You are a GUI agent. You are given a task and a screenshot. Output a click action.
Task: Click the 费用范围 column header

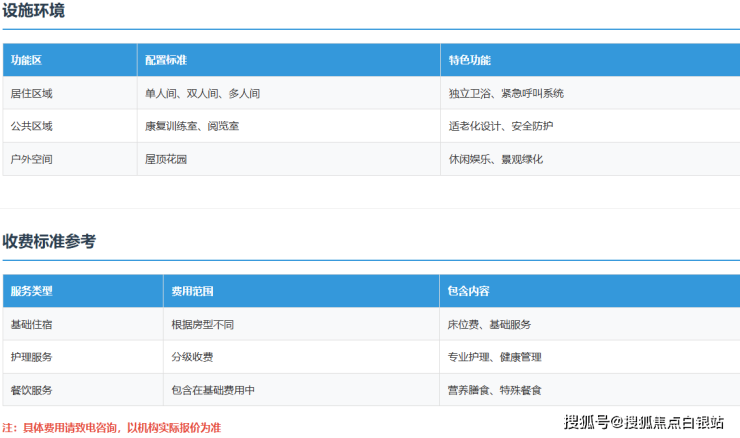click(x=192, y=291)
